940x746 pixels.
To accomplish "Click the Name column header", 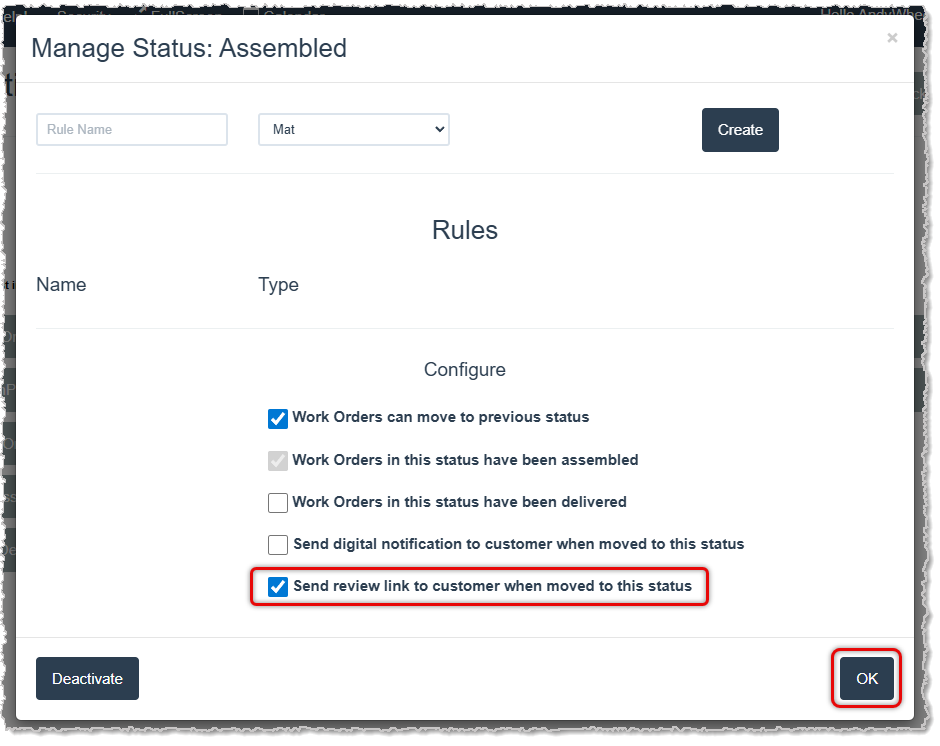I will (x=61, y=285).
